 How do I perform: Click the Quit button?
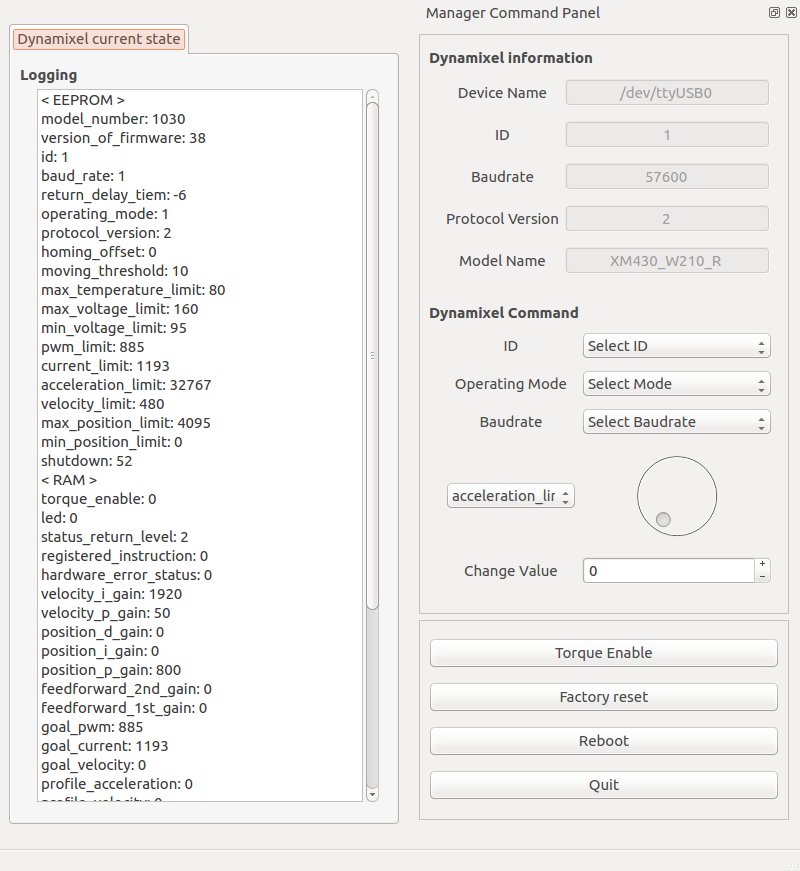(x=603, y=785)
